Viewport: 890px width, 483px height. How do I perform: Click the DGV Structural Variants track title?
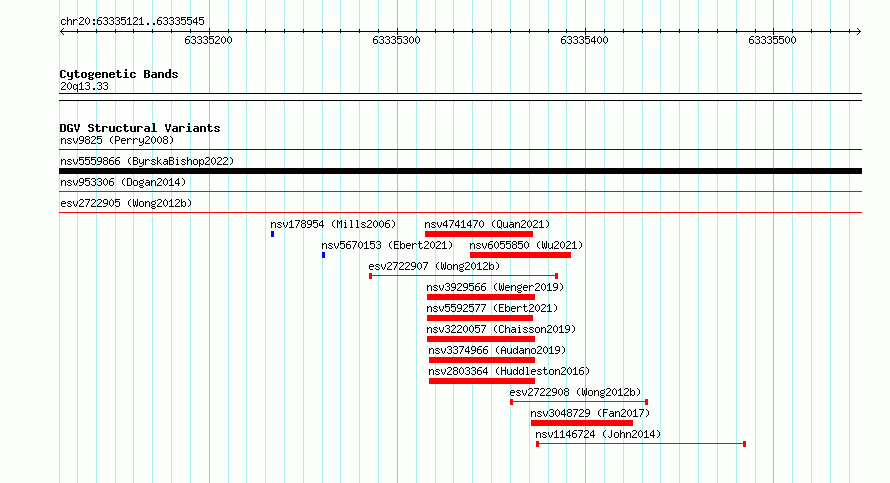tap(140, 128)
